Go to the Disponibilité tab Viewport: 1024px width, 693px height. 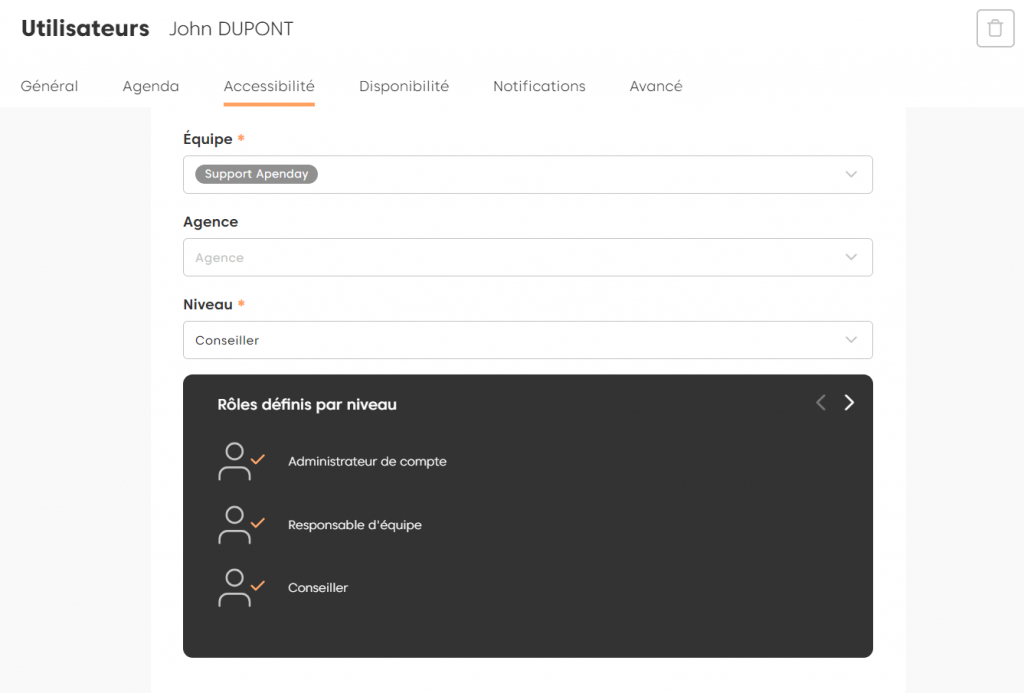[x=404, y=86]
